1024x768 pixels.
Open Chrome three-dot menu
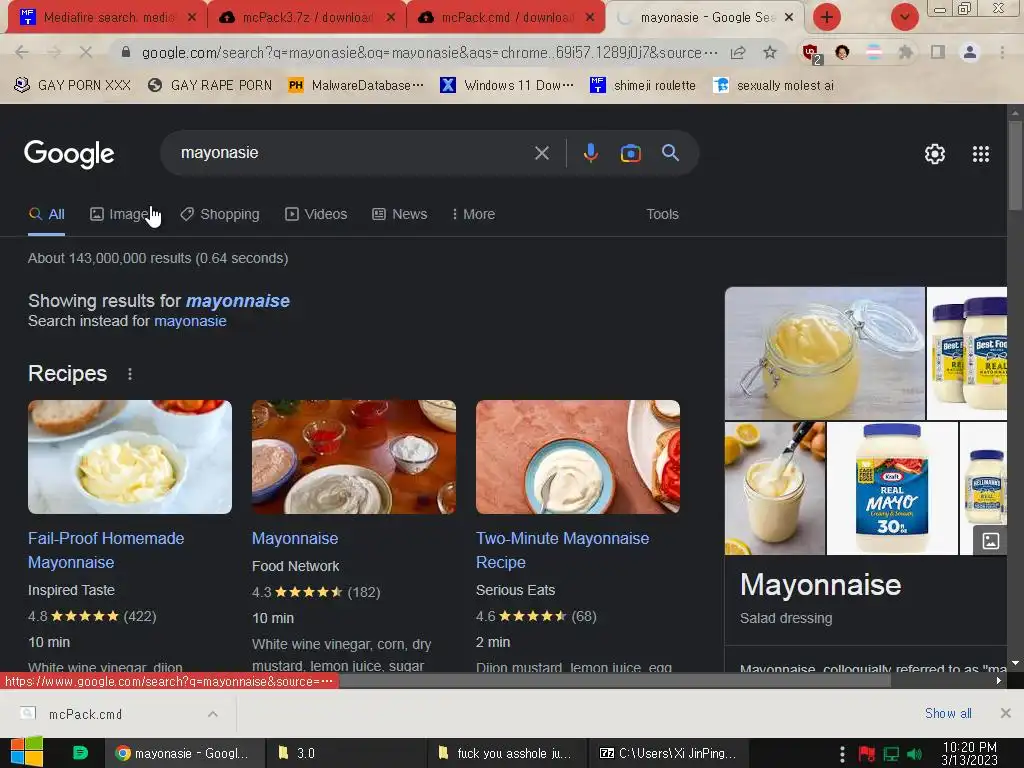(x=1002, y=52)
